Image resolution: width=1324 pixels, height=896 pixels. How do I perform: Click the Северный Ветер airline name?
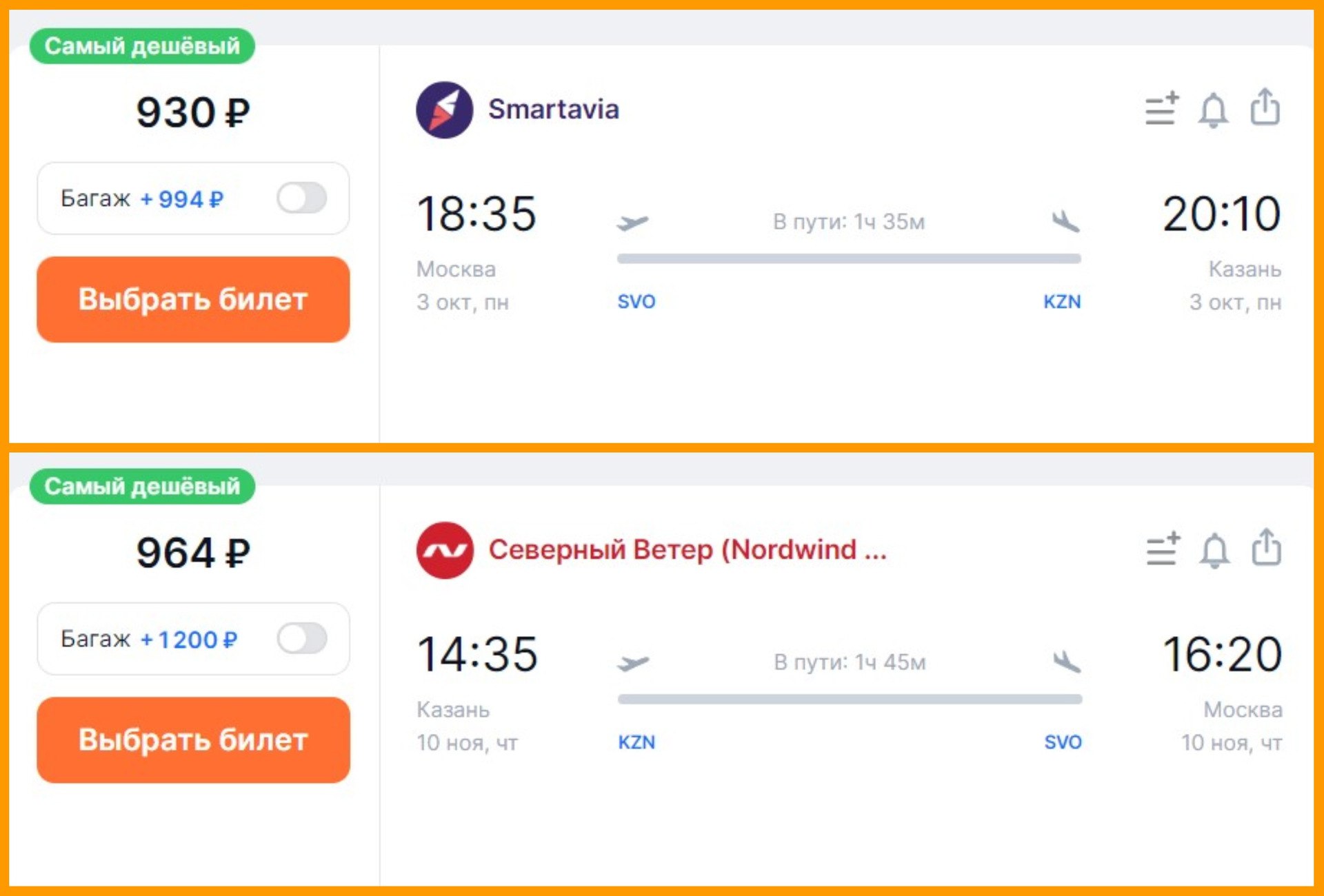[x=688, y=550]
